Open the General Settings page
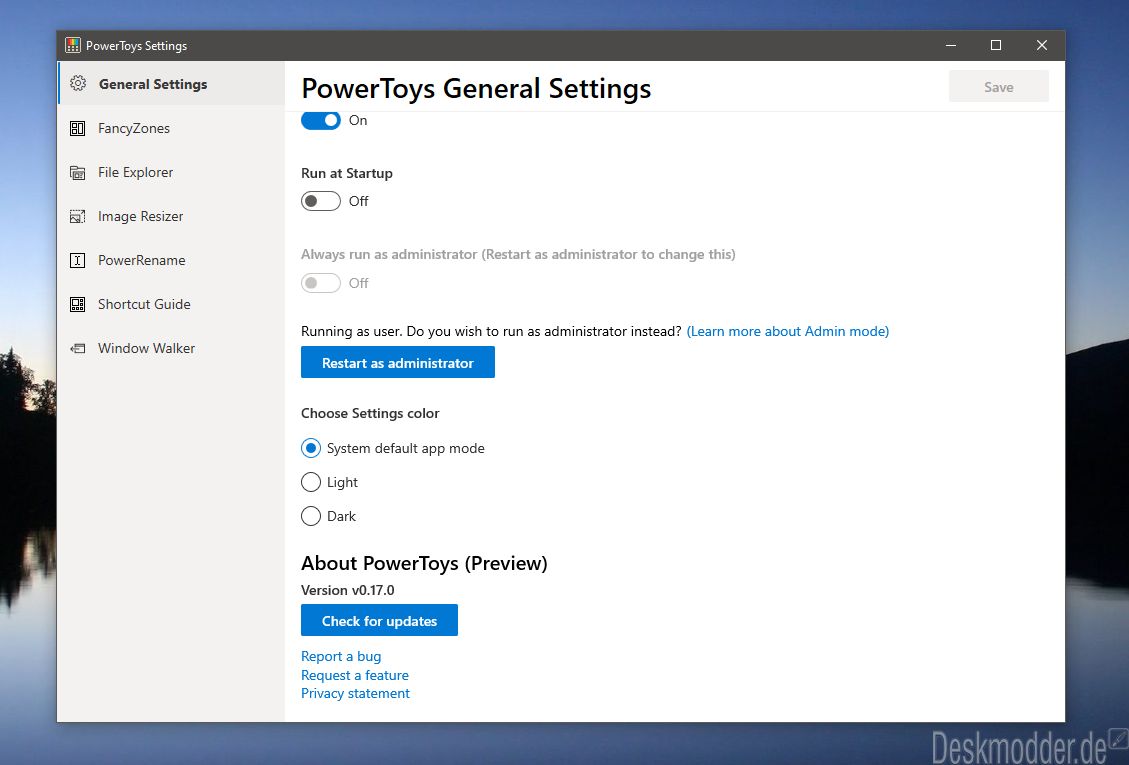Viewport: 1129px width, 765px height. [171, 84]
